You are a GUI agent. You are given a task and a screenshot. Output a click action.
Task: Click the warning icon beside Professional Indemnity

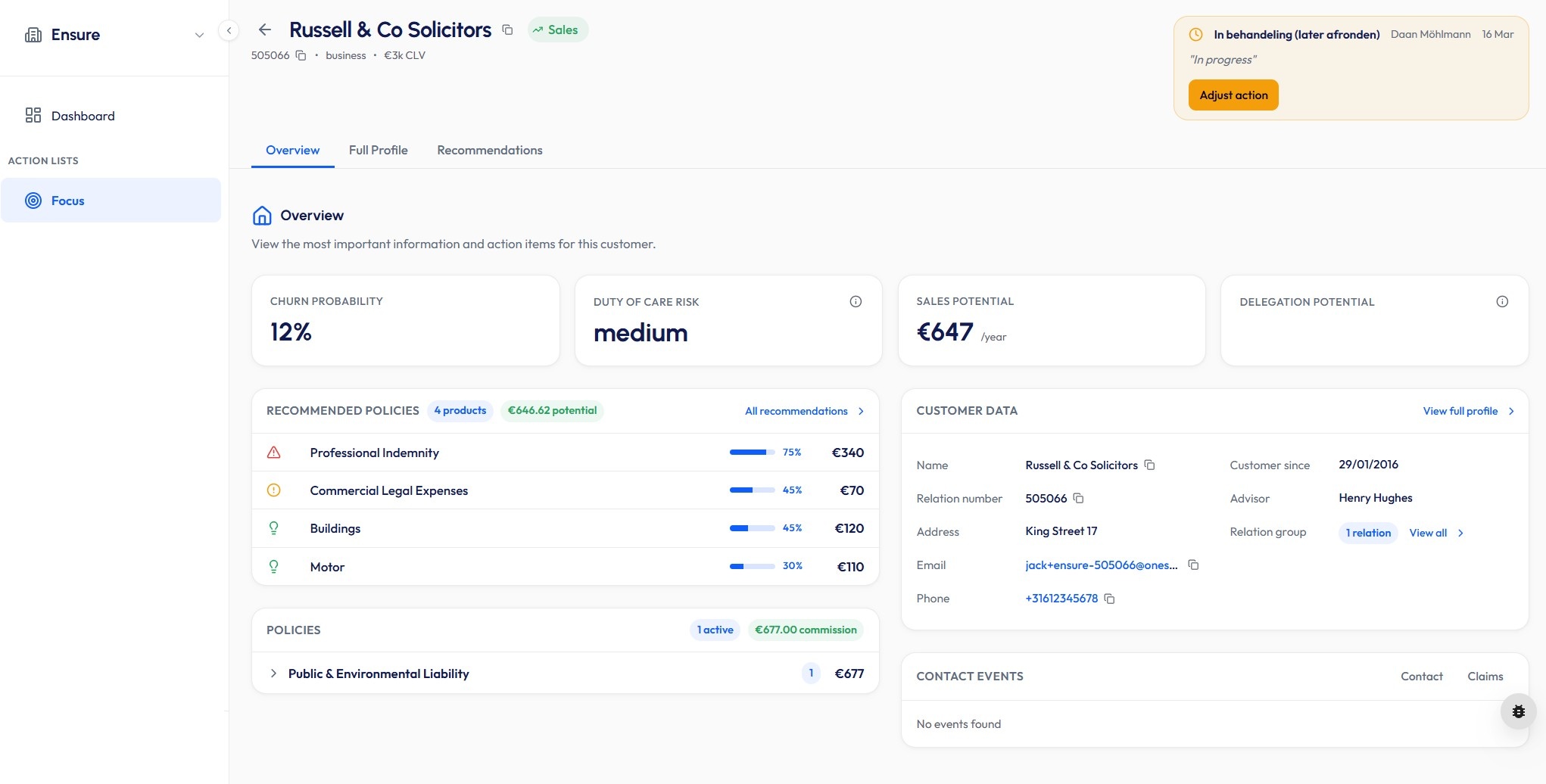click(x=274, y=452)
